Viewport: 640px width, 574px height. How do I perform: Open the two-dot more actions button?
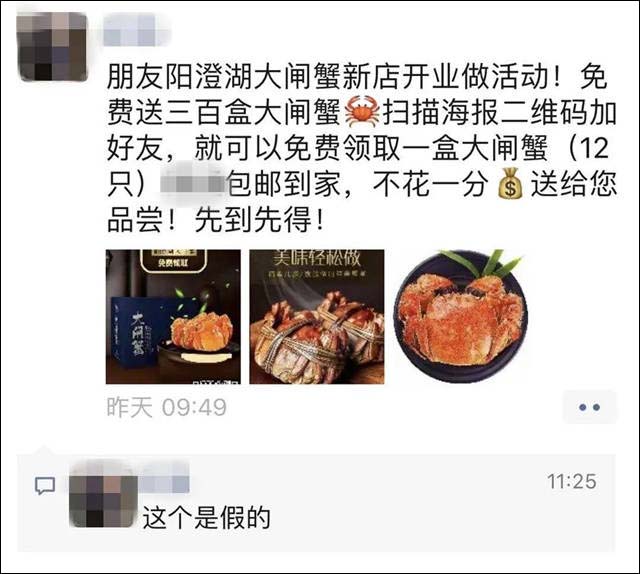[x=589, y=407]
